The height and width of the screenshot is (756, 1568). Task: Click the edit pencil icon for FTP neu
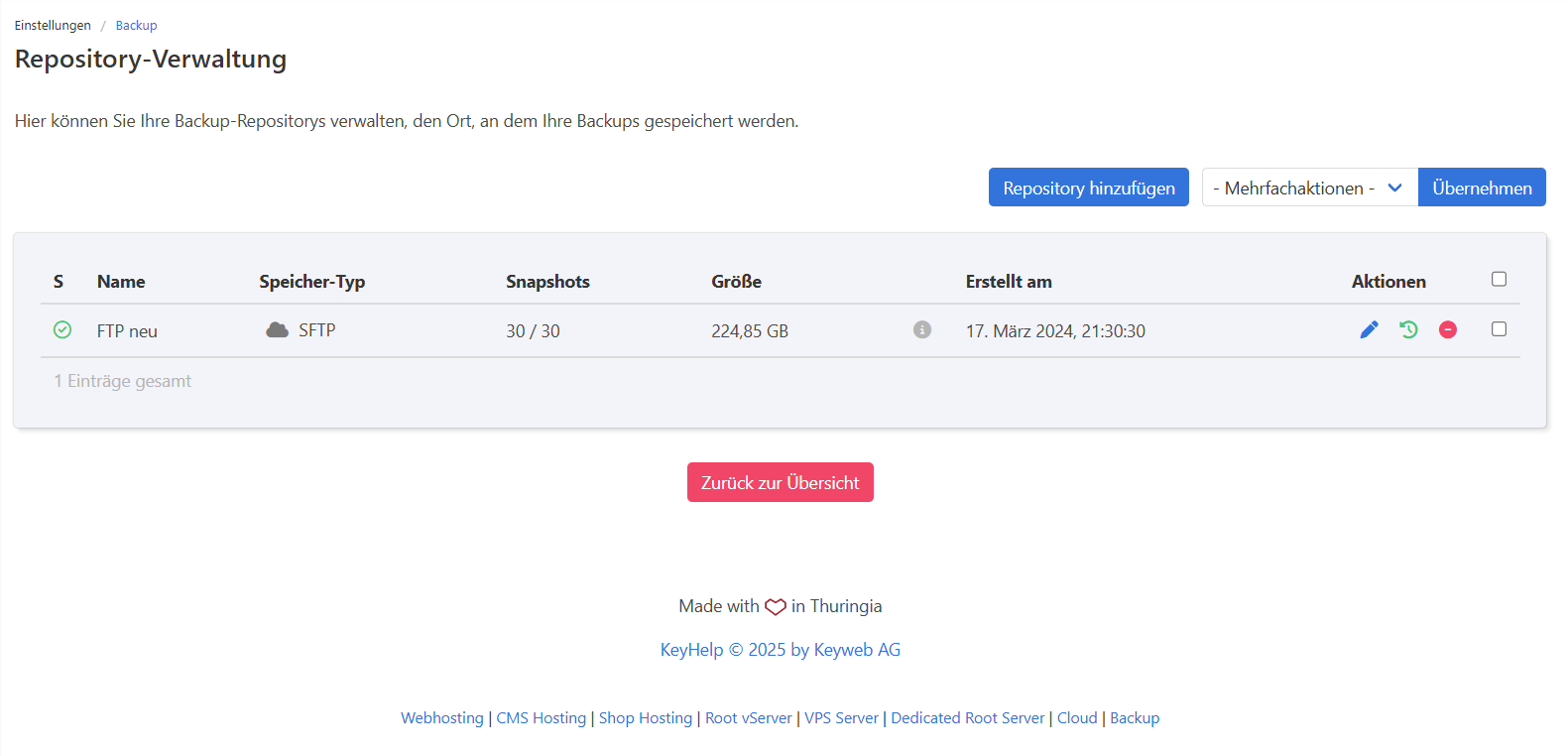(1369, 329)
